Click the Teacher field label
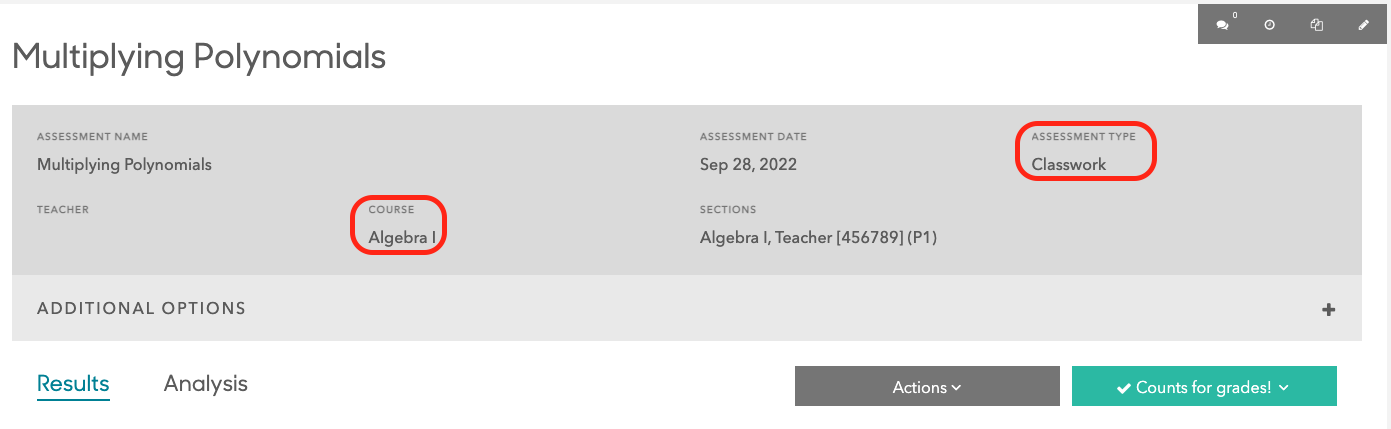The height and width of the screenshot is (429, 1391). [x=63, y=210]
